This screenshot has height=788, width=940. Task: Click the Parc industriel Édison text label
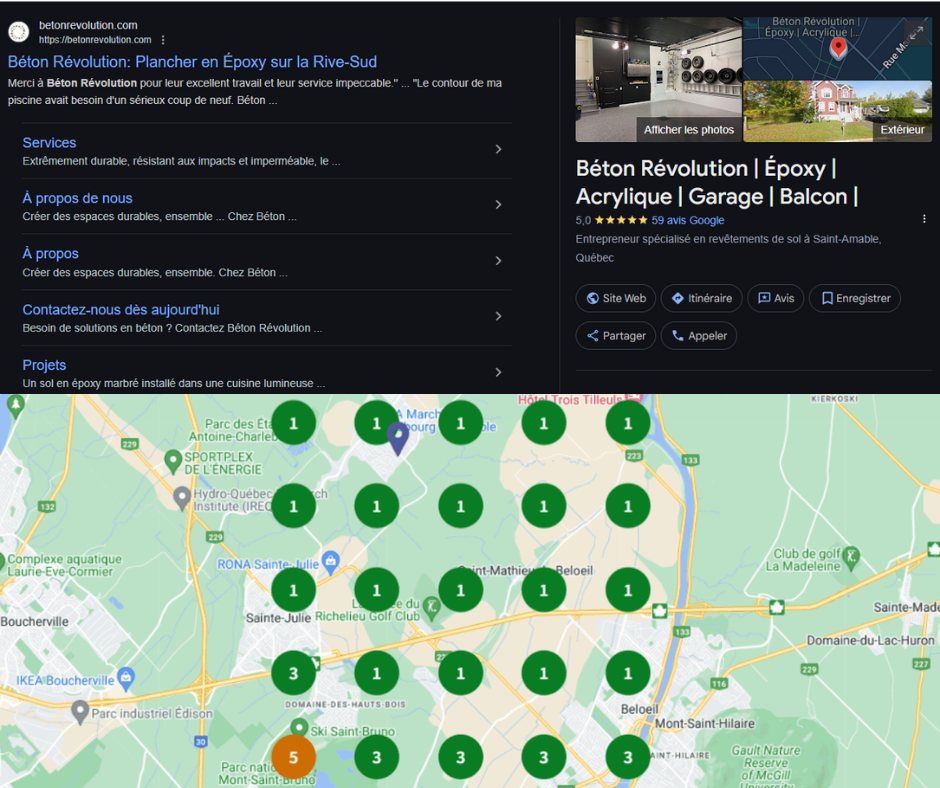coord(152,714)
